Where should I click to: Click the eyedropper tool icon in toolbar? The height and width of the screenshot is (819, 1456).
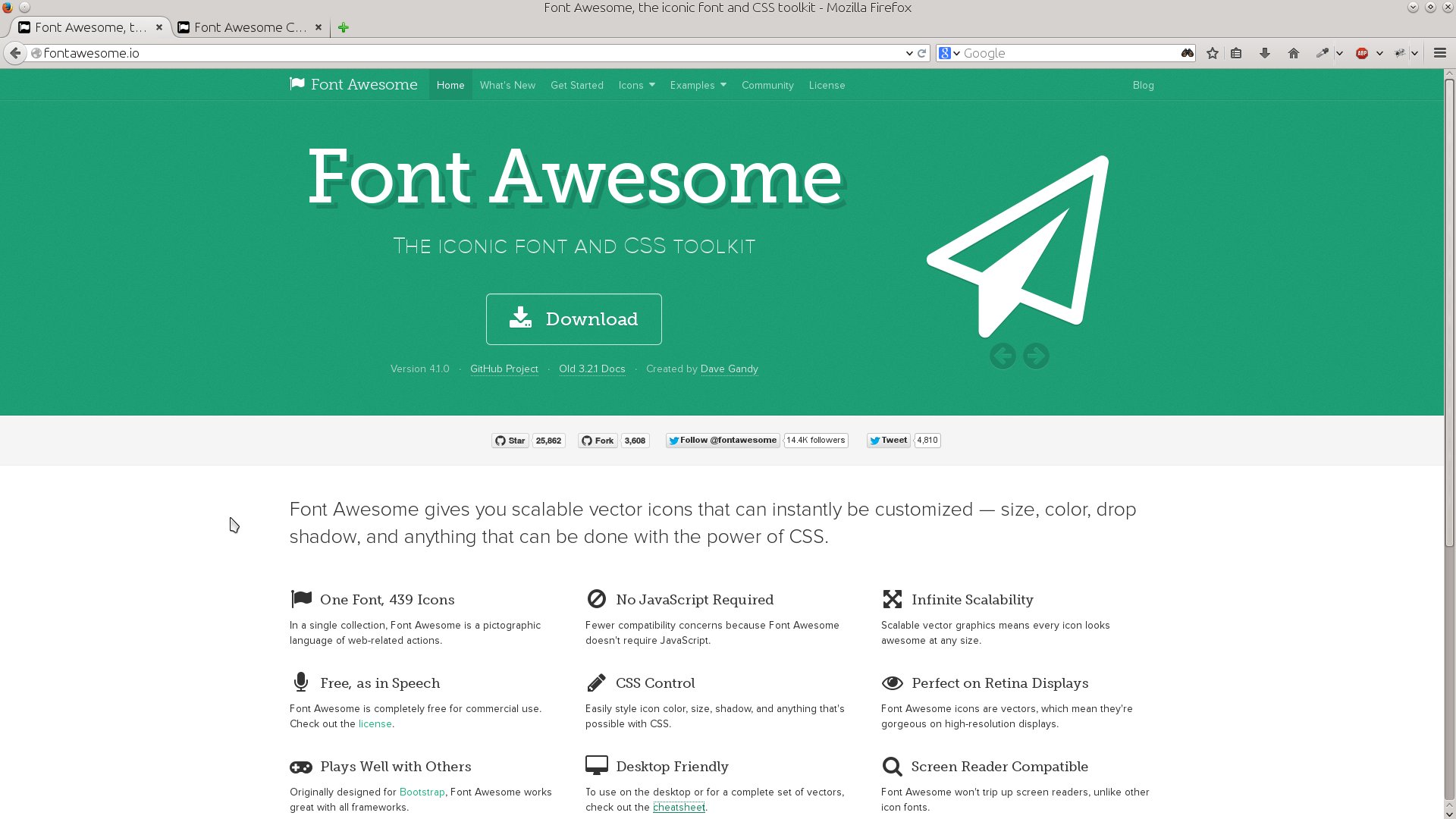point(1322,53)
